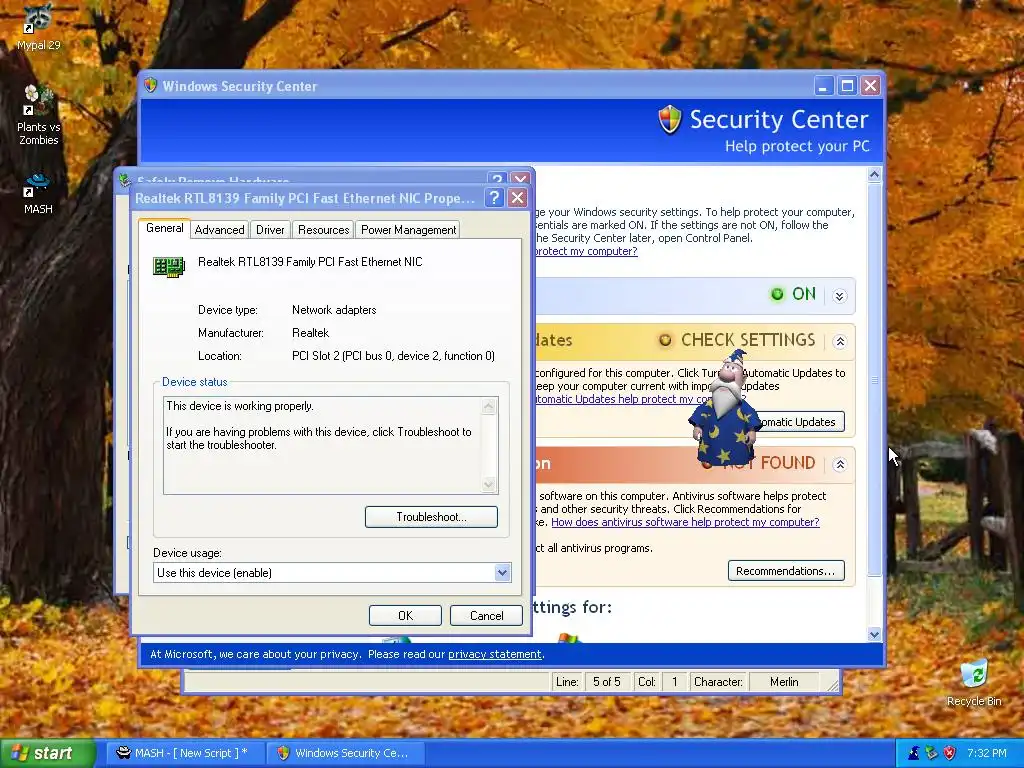Image resolution: width=1024 pixels, height=768 pixels.
Task: Click the Troubleshoot button
Action: click(x=431, y=517)
